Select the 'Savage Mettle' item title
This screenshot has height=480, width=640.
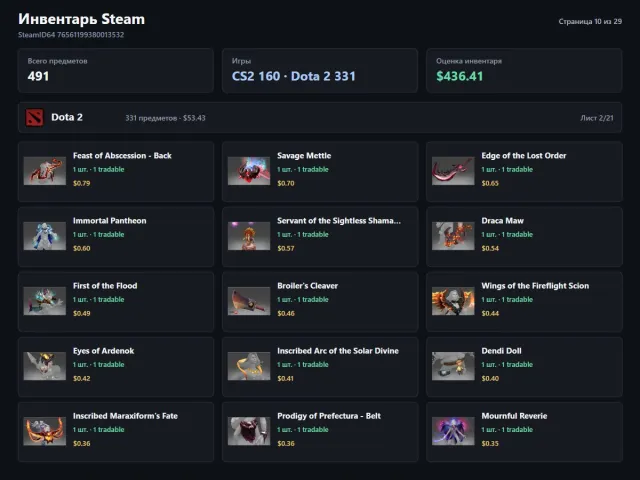point(304,156)
